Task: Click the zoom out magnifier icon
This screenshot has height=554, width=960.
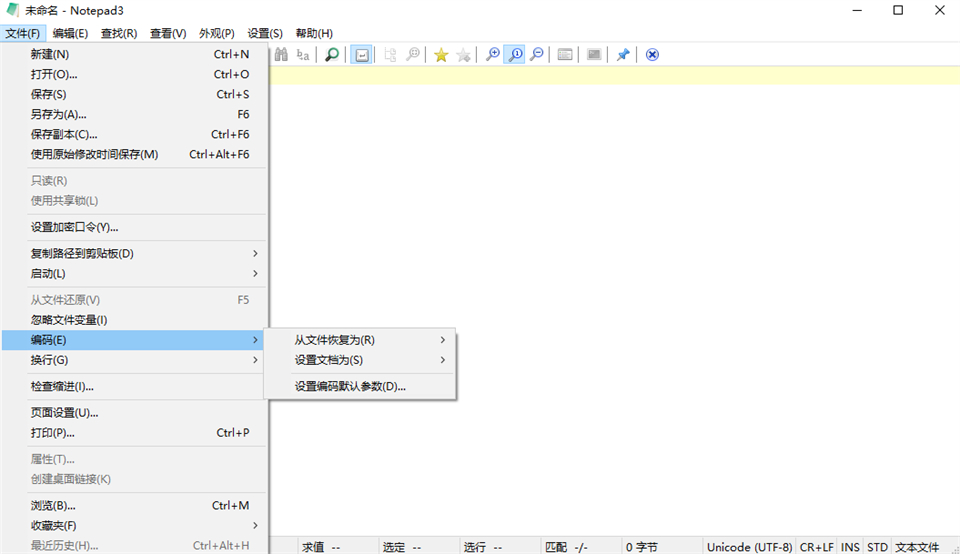Action: point(537,54)
